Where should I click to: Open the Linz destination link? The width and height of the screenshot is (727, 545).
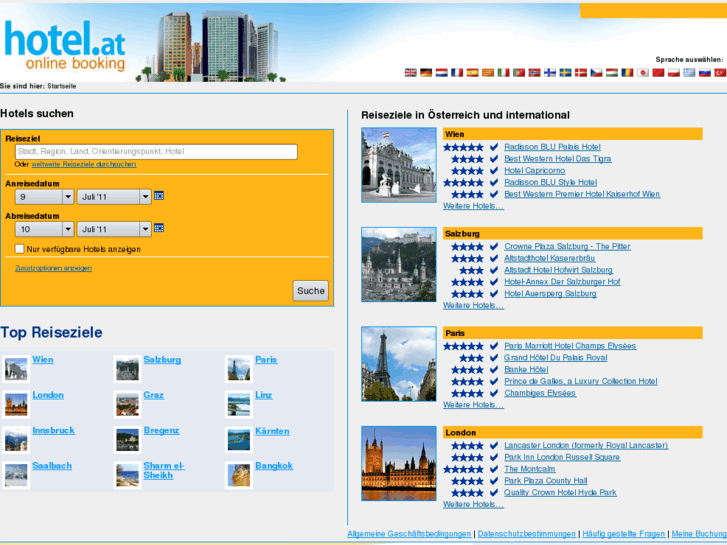(x=263, y=395)
